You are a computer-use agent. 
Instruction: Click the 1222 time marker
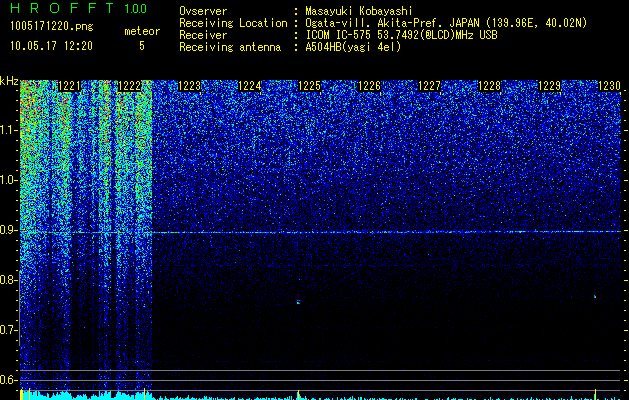coord(129,86)
